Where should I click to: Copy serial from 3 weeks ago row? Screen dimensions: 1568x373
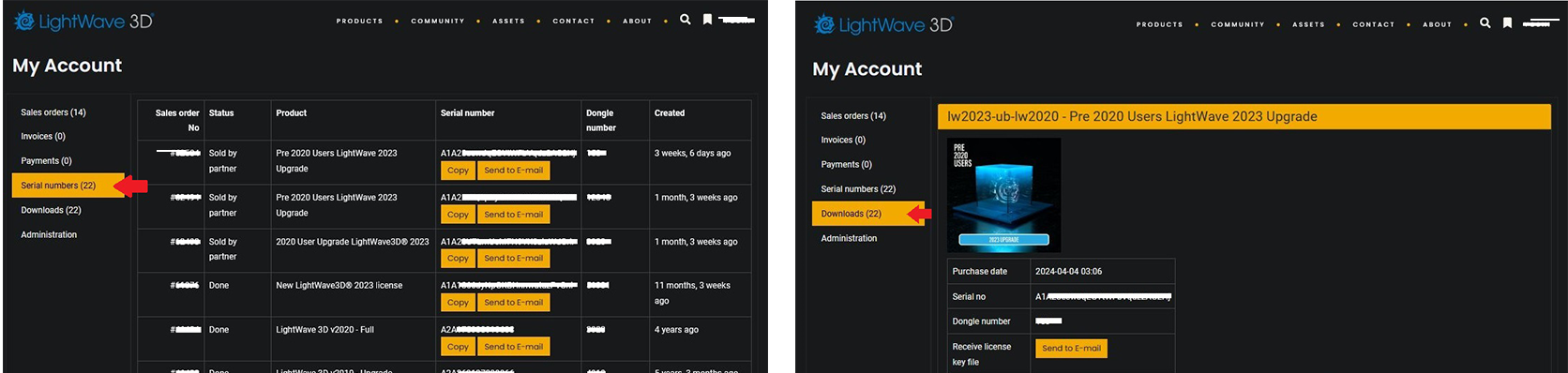458,171
